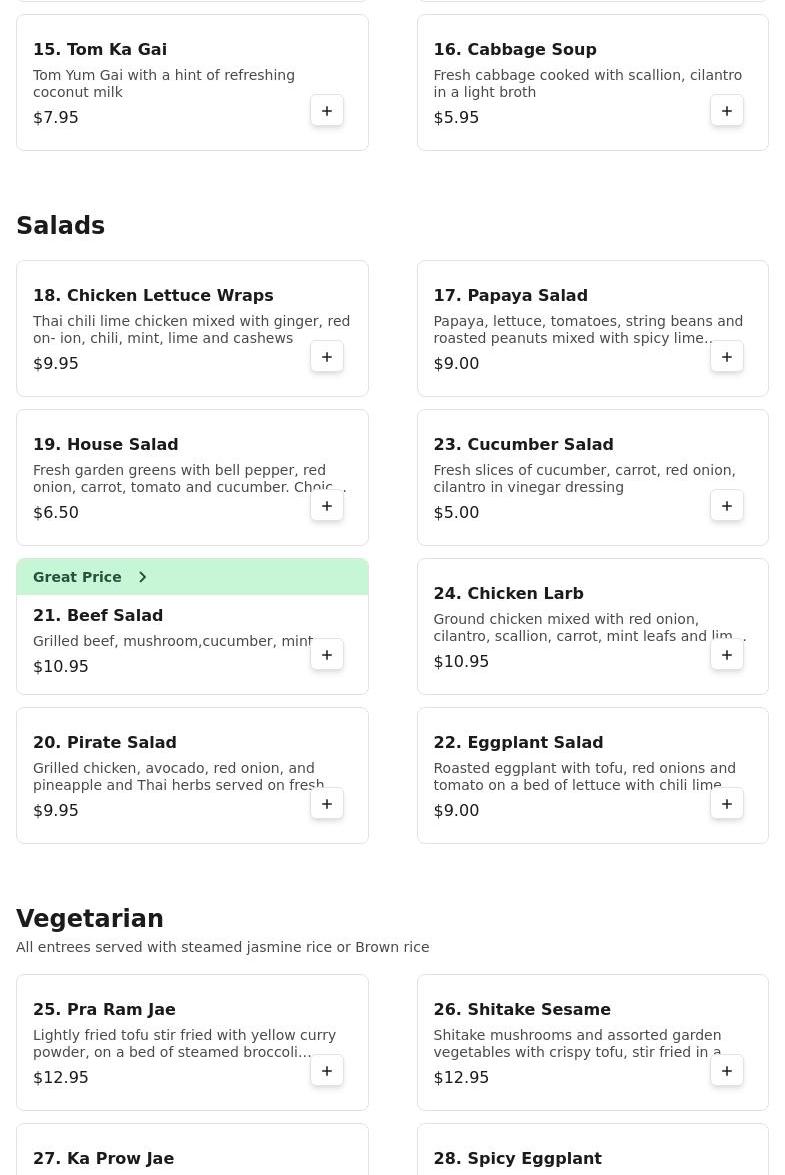Screen dimensions: 785x1175
Task: Add House Salad to order
Action: tap(327, 506)
